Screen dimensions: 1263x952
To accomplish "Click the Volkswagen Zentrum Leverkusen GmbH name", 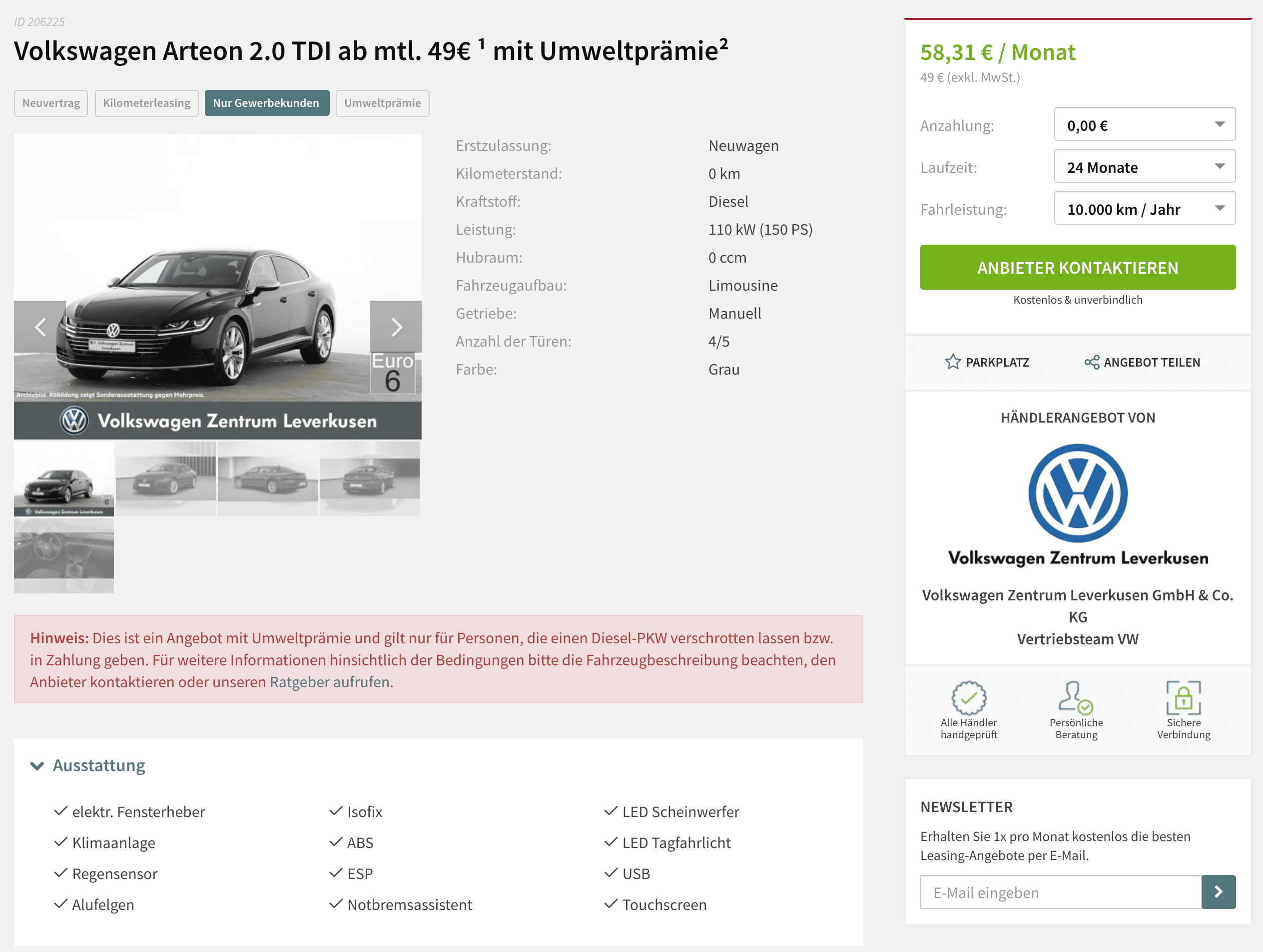I will coord(1078,605).
